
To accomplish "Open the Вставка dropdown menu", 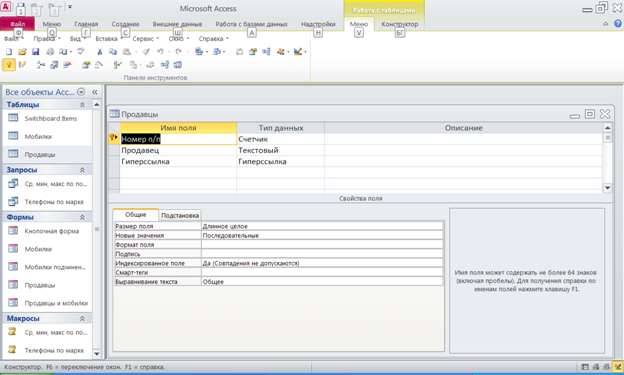I will [x=108, y=39].
